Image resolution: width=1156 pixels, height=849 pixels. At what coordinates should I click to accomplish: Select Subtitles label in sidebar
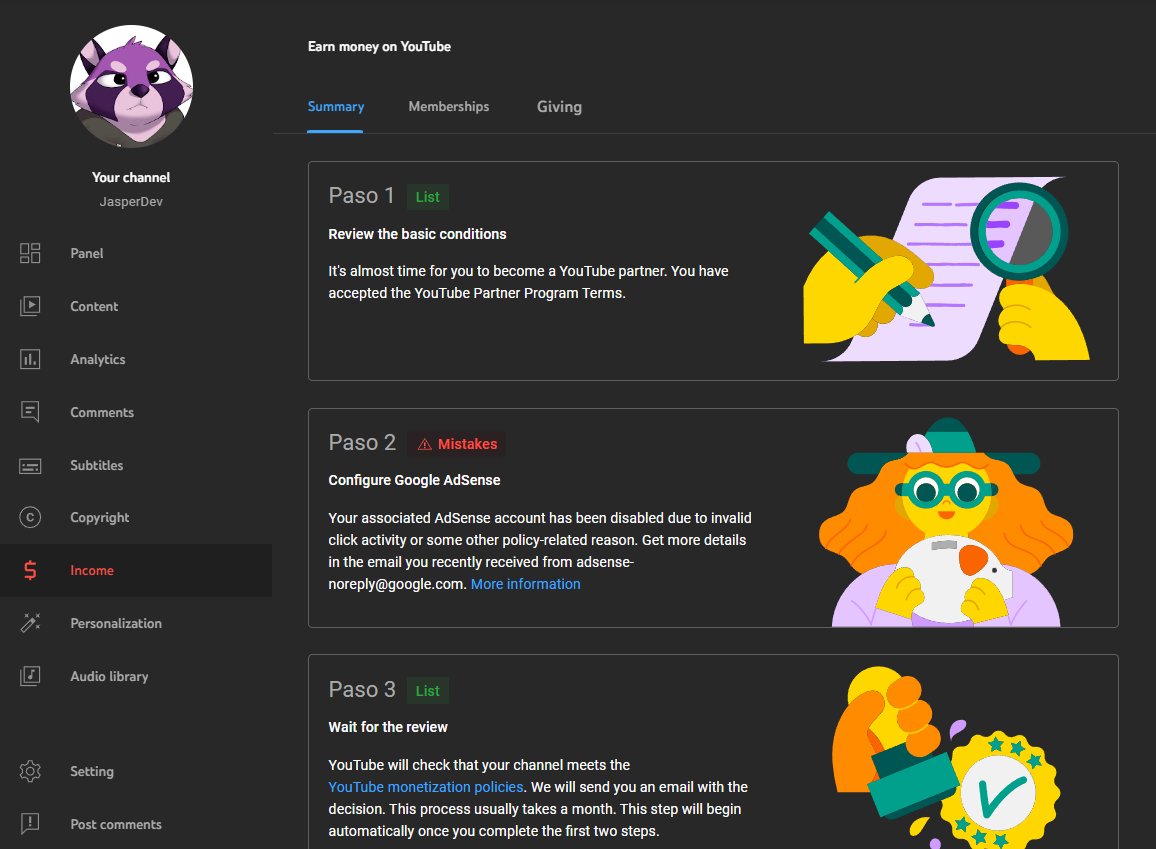point(97,466)
